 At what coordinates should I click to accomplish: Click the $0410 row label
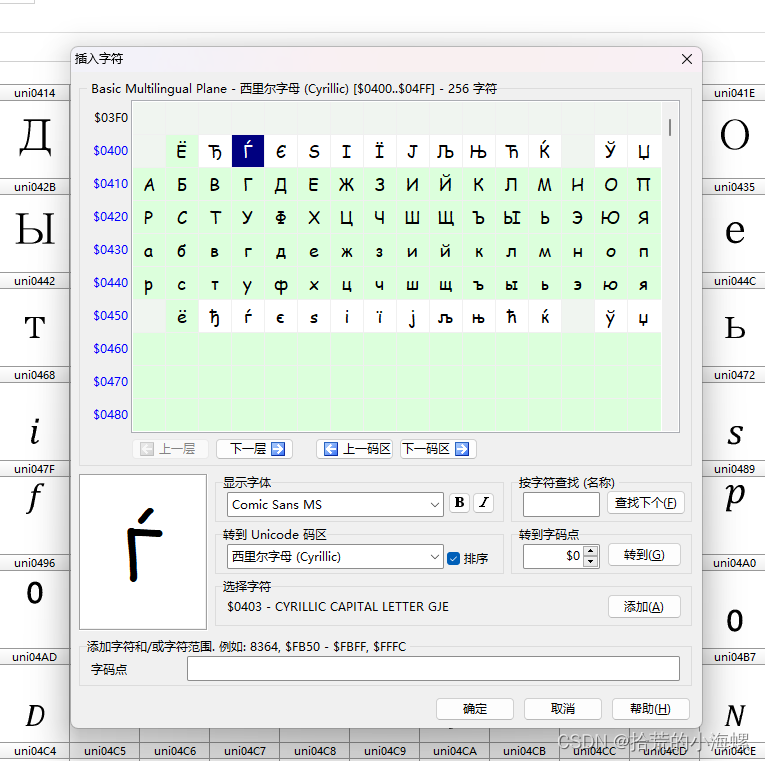(x=110, y=184)
